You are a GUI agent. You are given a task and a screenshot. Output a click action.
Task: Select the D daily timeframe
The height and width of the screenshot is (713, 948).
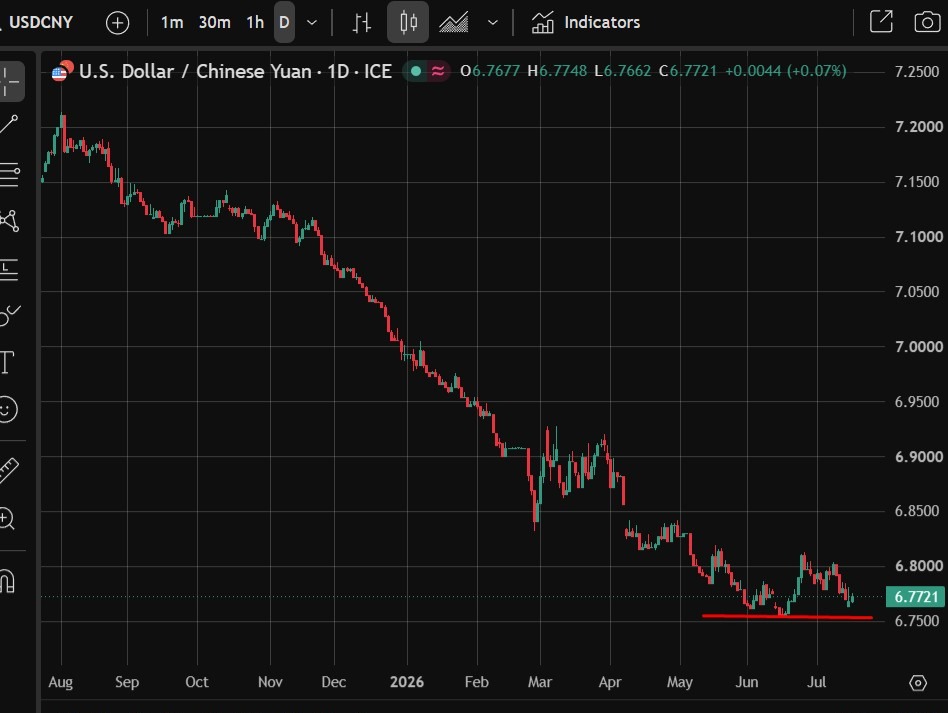click(284, 22)
